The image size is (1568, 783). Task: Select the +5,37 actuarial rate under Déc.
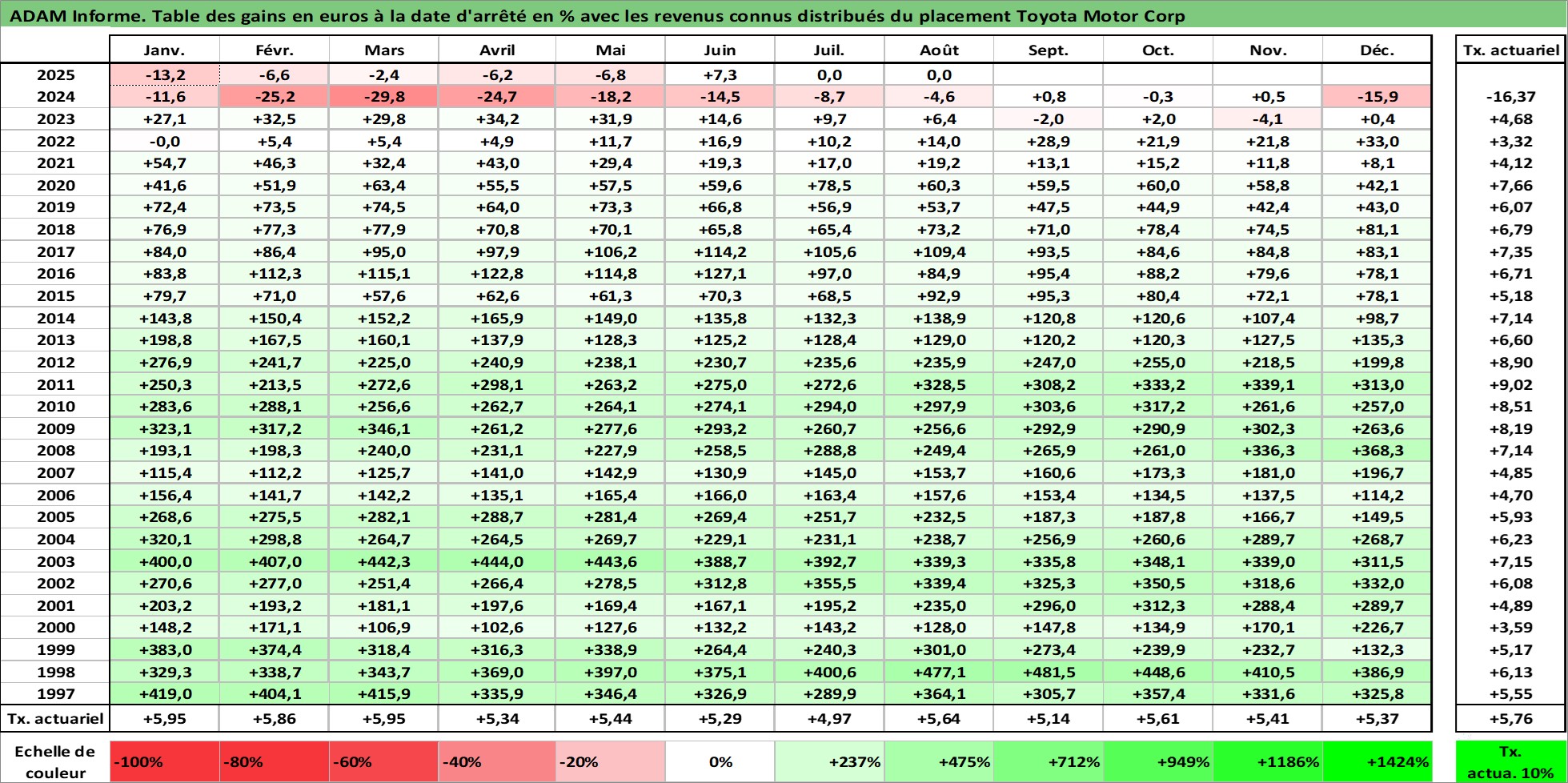(1377, 718)
